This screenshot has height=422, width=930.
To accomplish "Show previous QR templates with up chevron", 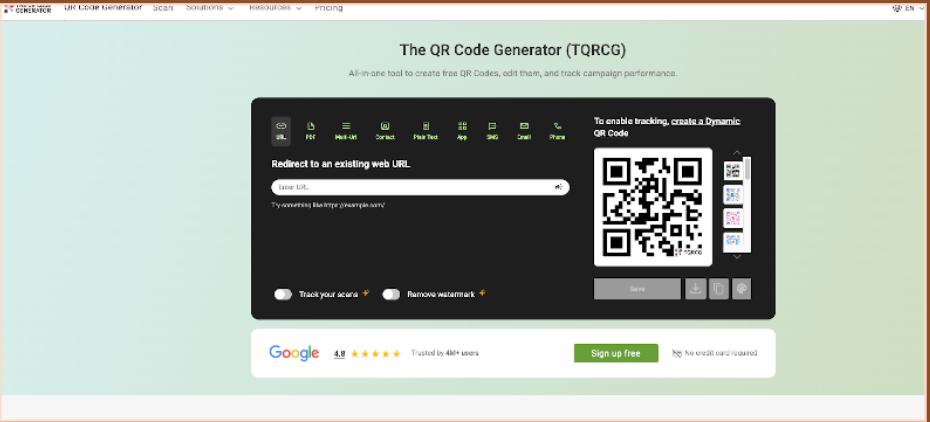I will pos(737,153).
